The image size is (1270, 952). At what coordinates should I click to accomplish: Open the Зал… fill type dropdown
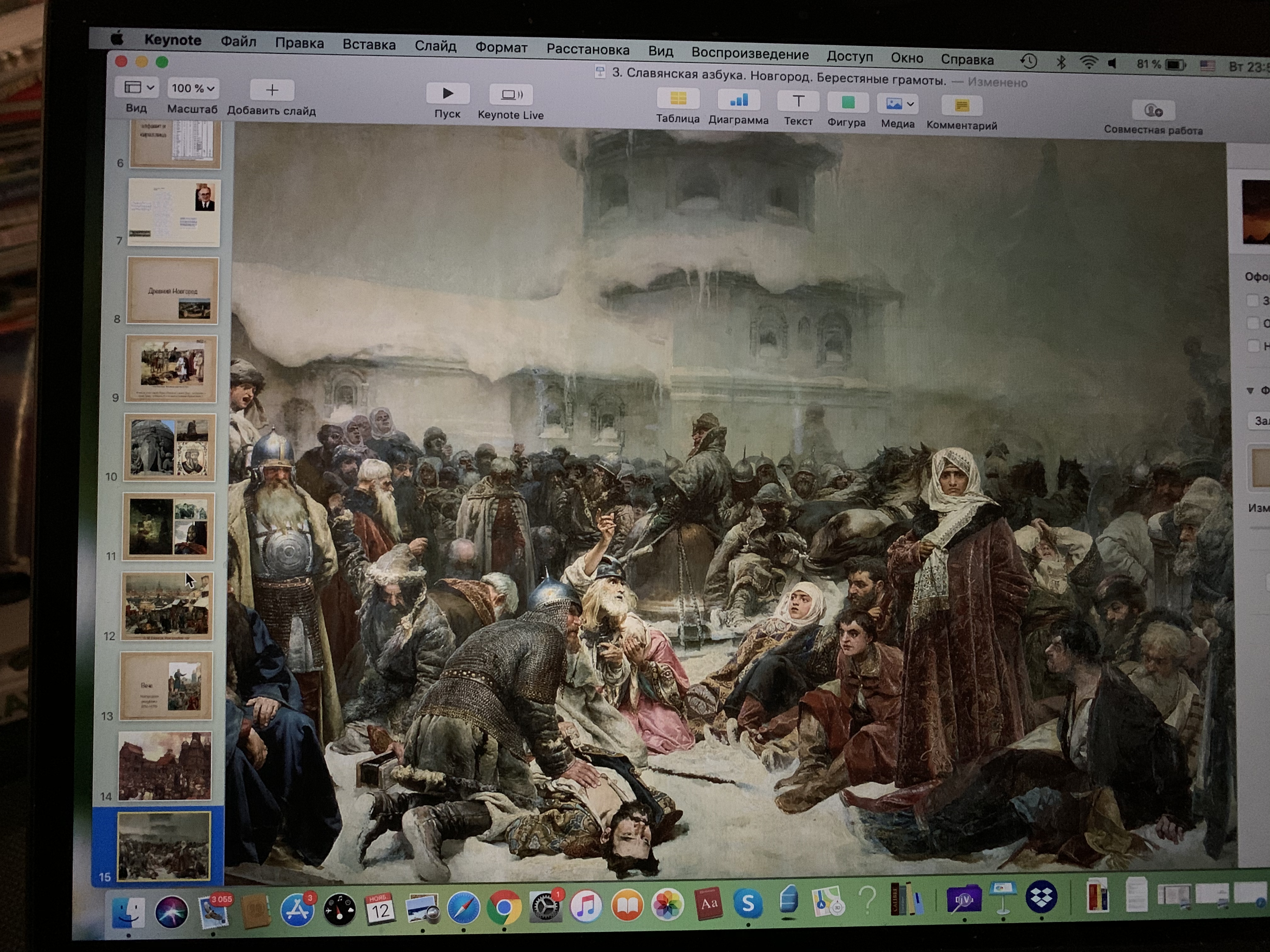tap(1259, 421)
